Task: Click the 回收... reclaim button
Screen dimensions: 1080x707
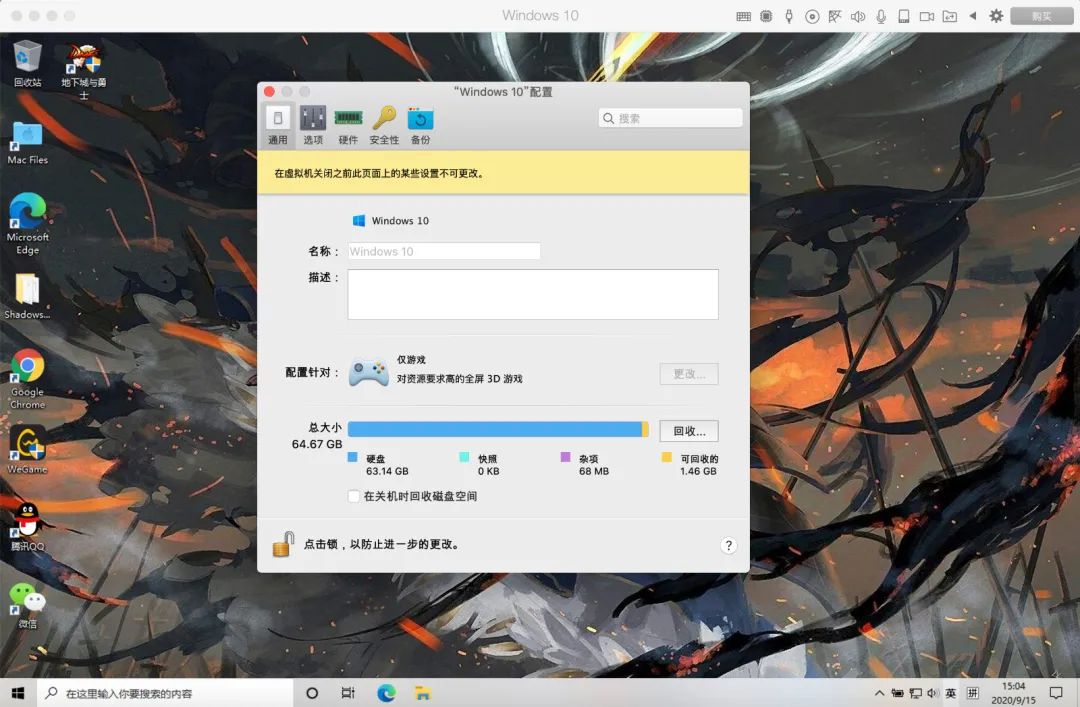Action: coord(689,431)
